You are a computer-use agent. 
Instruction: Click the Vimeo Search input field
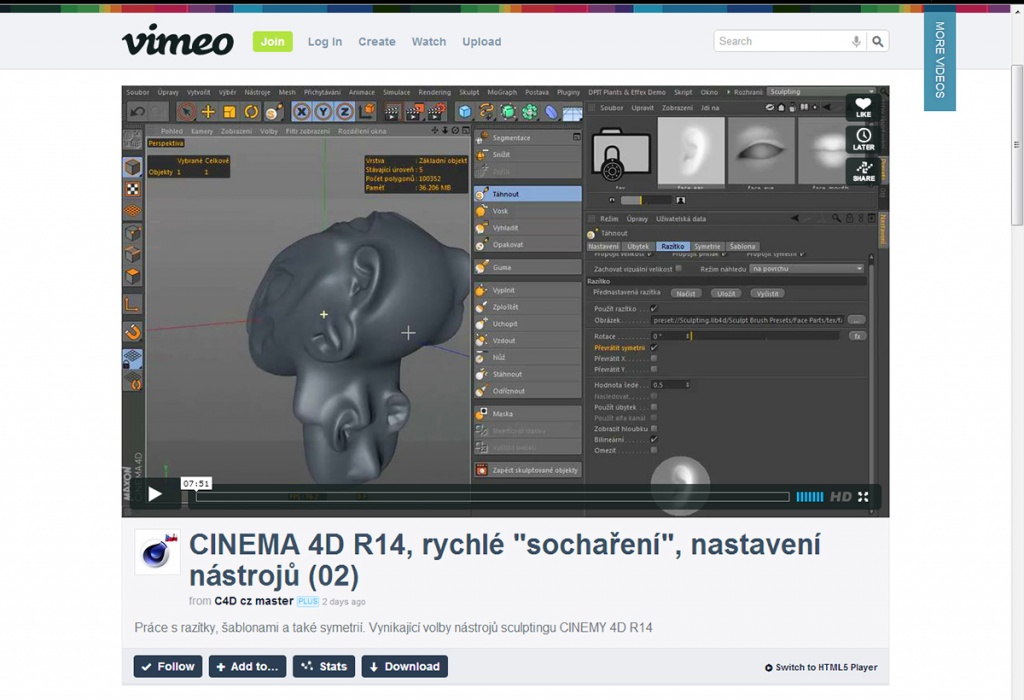pyautogui.click(x=782, y=41)
